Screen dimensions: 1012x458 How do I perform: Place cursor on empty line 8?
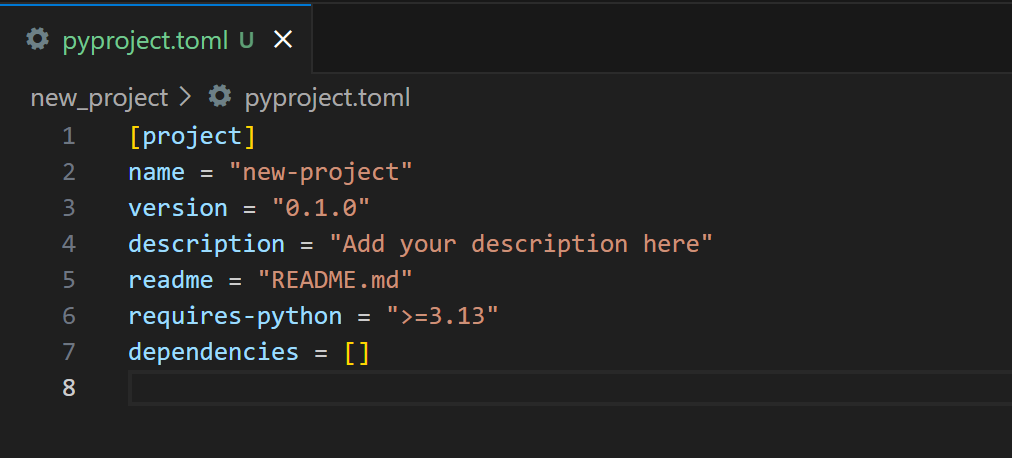(x=570, y=388)
